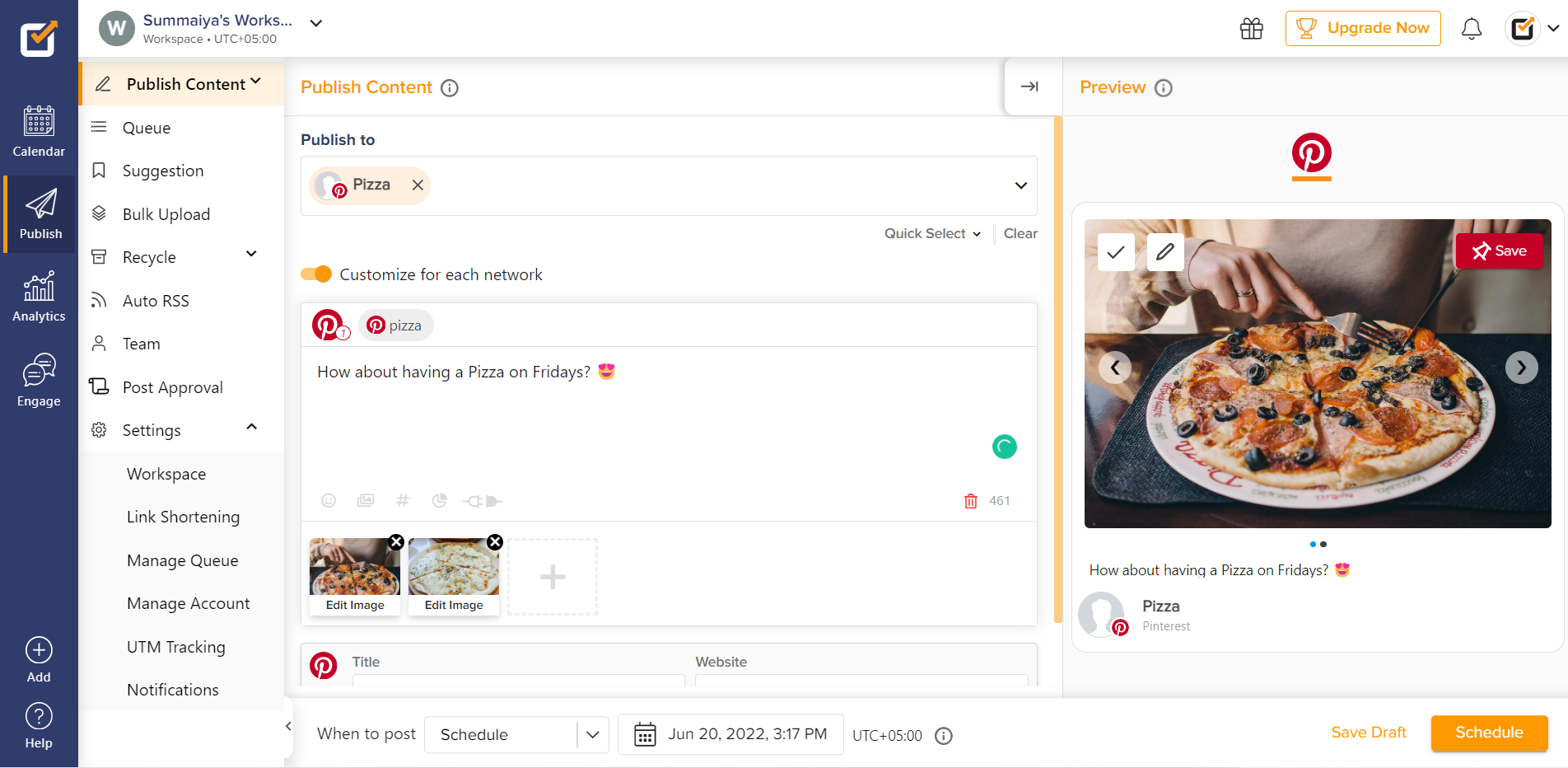Open the Quick Select dropdown
The width and height of the screenshot is (1568, 768).
[x=931, y=233]
